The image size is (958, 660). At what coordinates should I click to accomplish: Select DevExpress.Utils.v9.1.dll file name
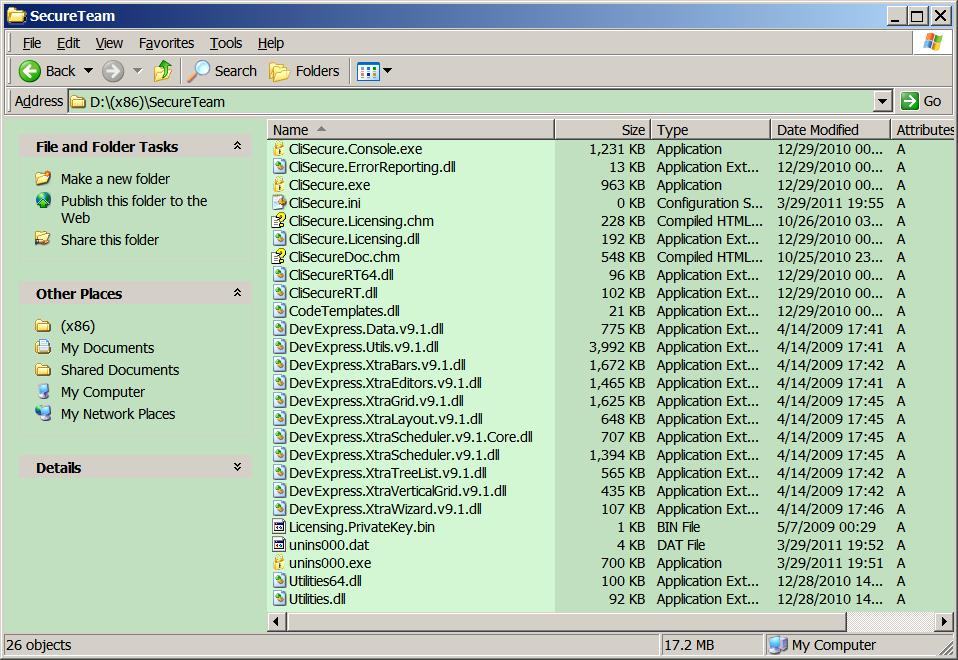pyautogui.click(x=364, y=346)
